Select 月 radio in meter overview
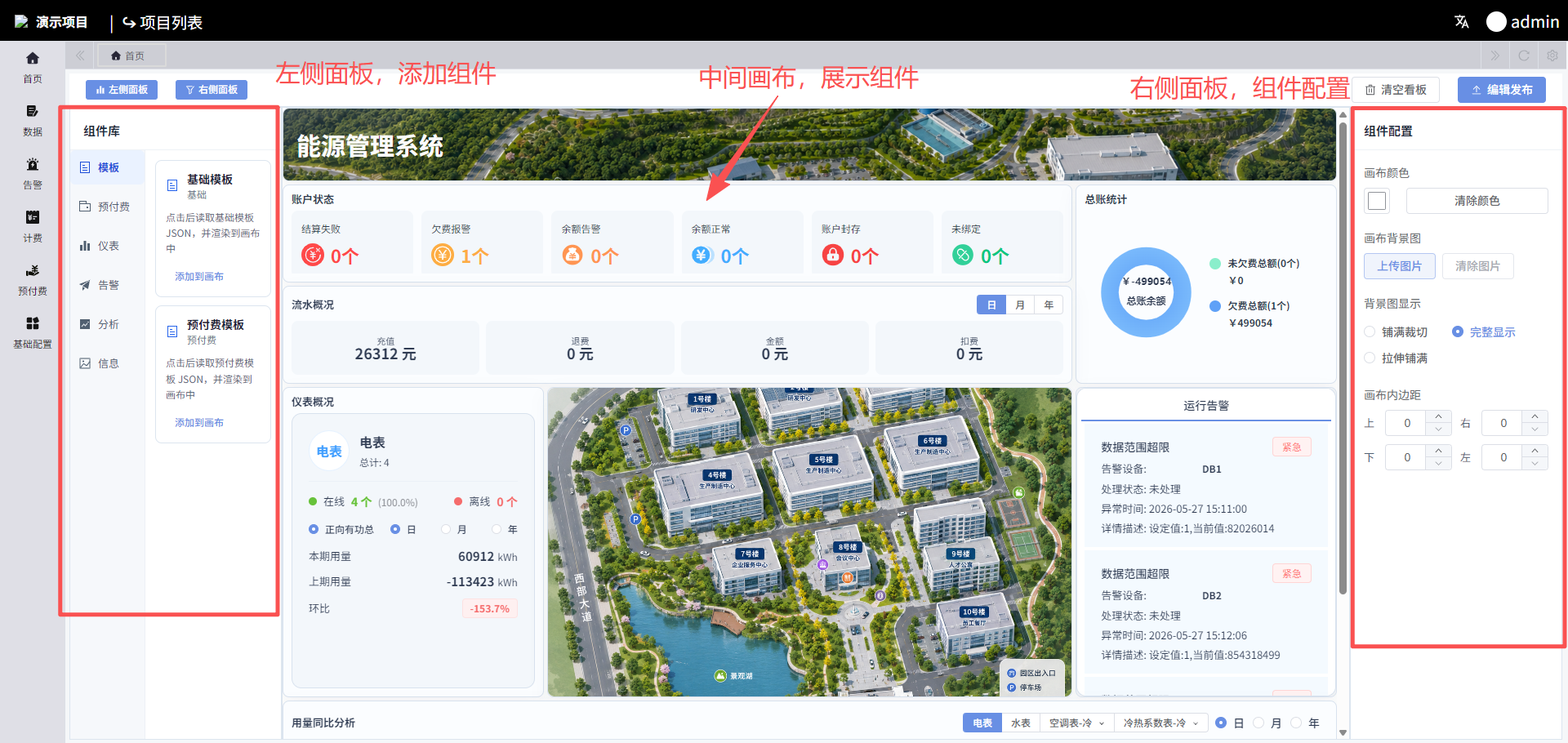The image size is (1568, 743). [446, 529]
